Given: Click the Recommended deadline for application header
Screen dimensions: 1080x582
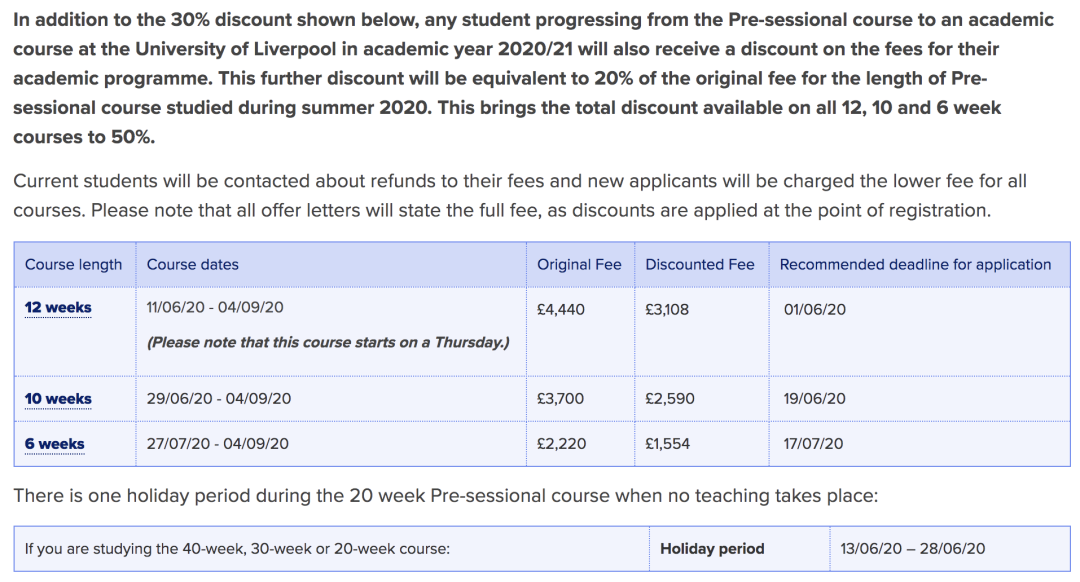Looking at the screenshot, I should click(x=915, y=265).
